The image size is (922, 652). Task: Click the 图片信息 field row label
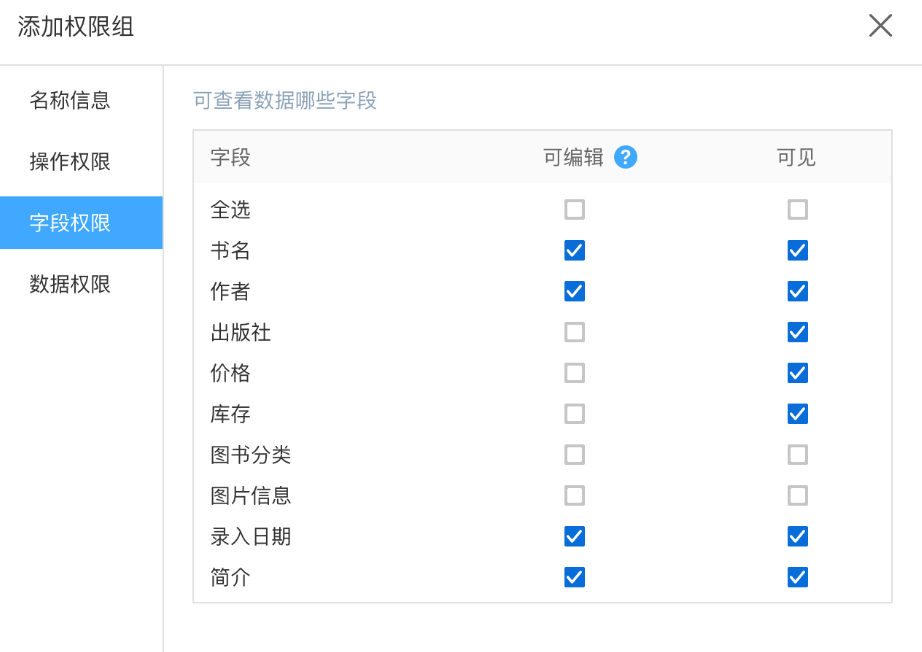pyautogui.click(x=251, y=496)
